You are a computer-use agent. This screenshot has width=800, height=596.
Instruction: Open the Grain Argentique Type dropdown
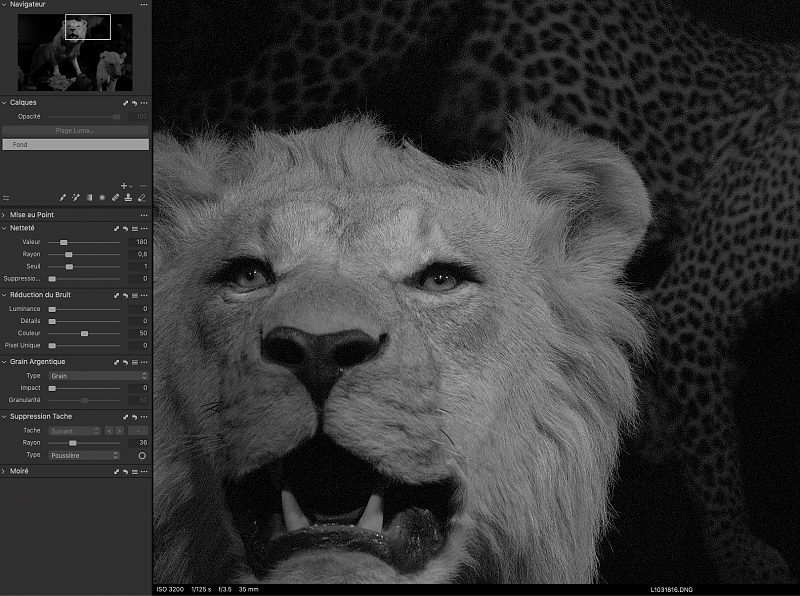point(84,376)
